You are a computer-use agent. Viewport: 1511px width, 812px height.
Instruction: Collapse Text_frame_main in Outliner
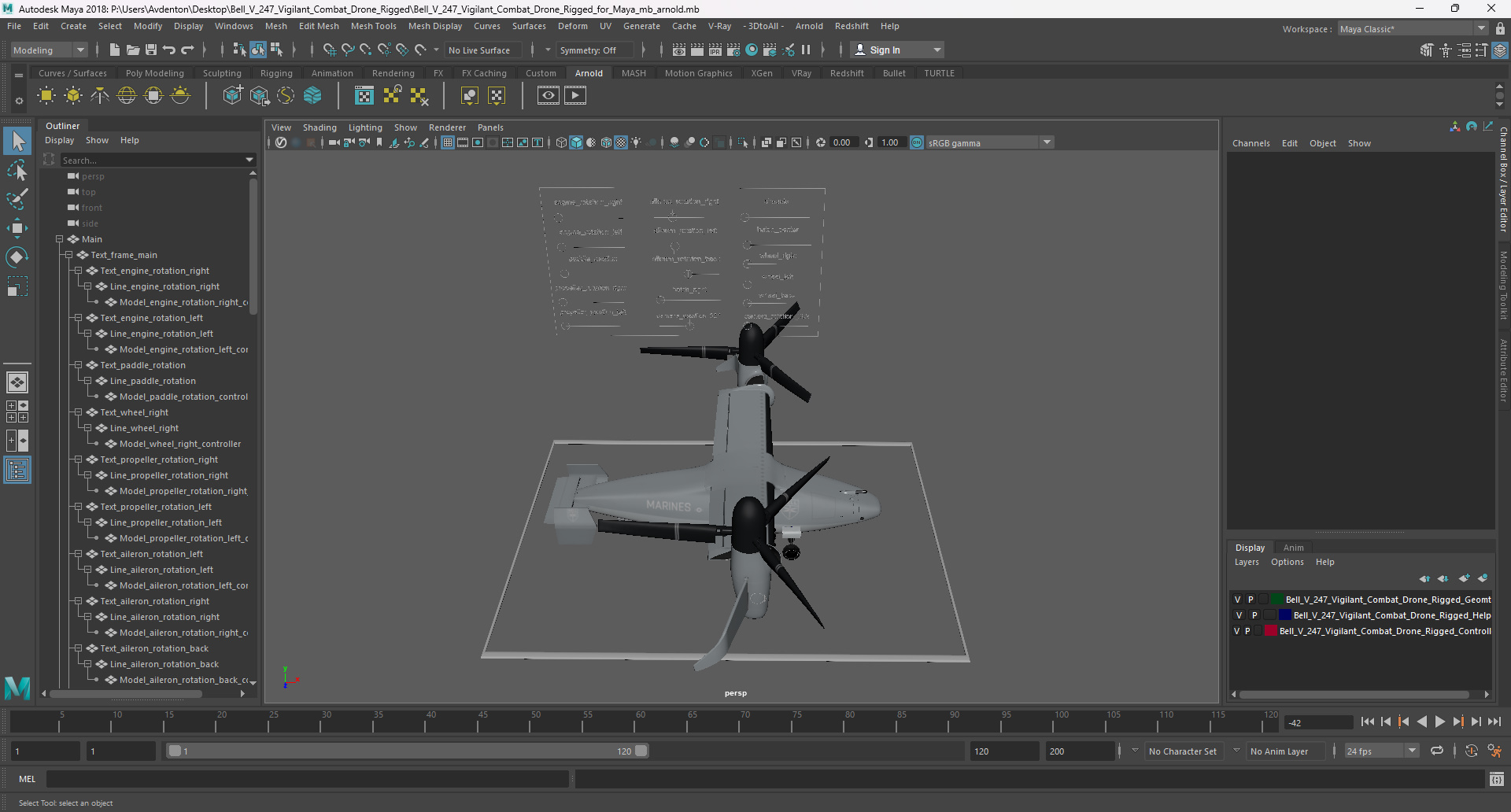(x=68, y=255)
